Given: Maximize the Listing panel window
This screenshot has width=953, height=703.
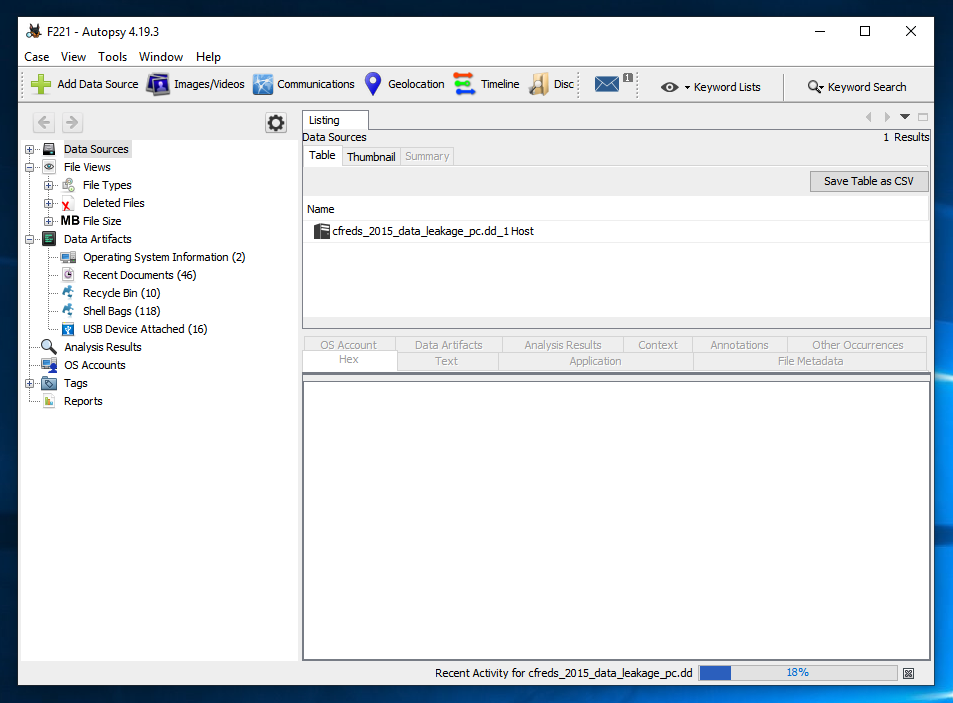Looking at the screenshot, I should tap(923, 117).
